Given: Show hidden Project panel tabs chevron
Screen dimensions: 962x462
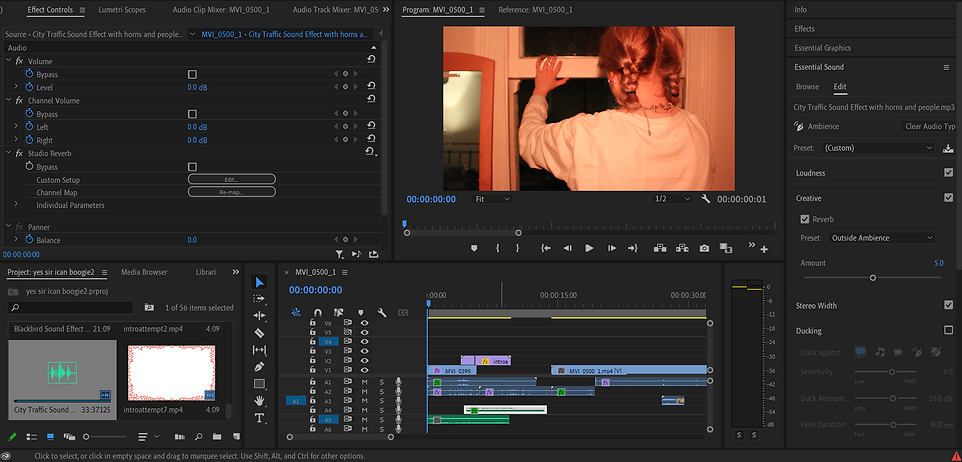Looking at the screenshot, I should pos(236,272).
